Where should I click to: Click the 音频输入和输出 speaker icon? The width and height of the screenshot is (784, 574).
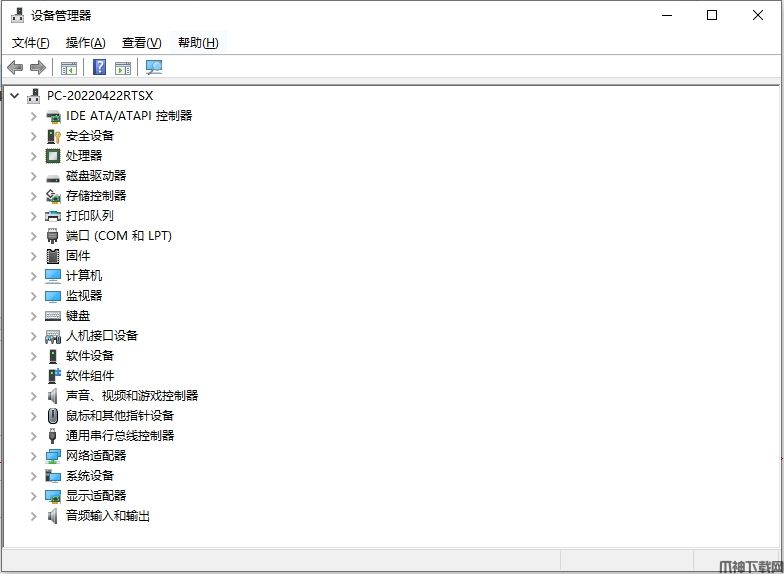53,516
